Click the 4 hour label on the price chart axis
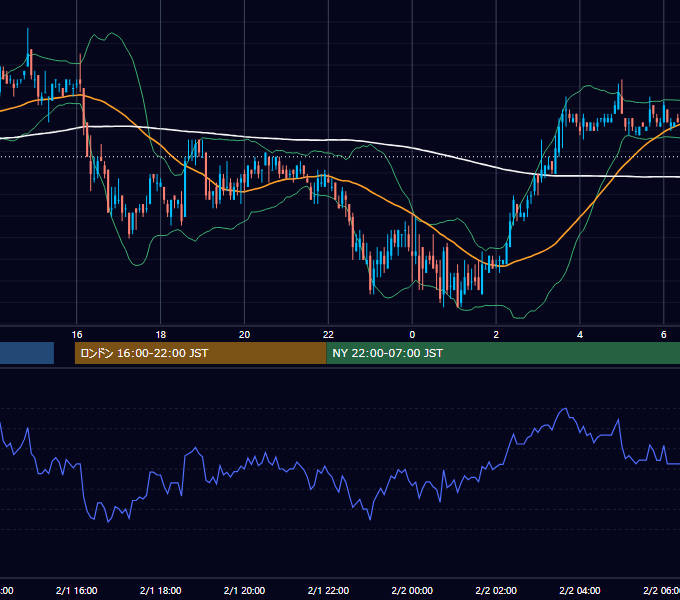680x600 pixels. [580, 335]
